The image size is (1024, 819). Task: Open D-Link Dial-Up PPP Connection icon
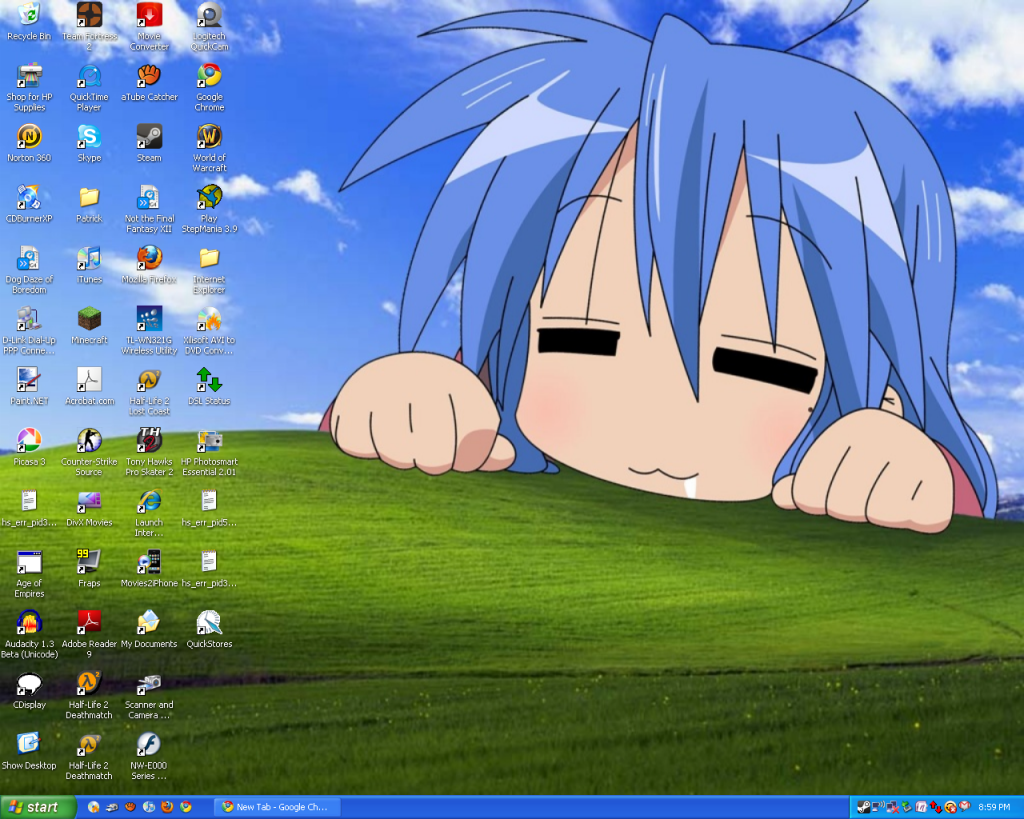tap(29, 330)
